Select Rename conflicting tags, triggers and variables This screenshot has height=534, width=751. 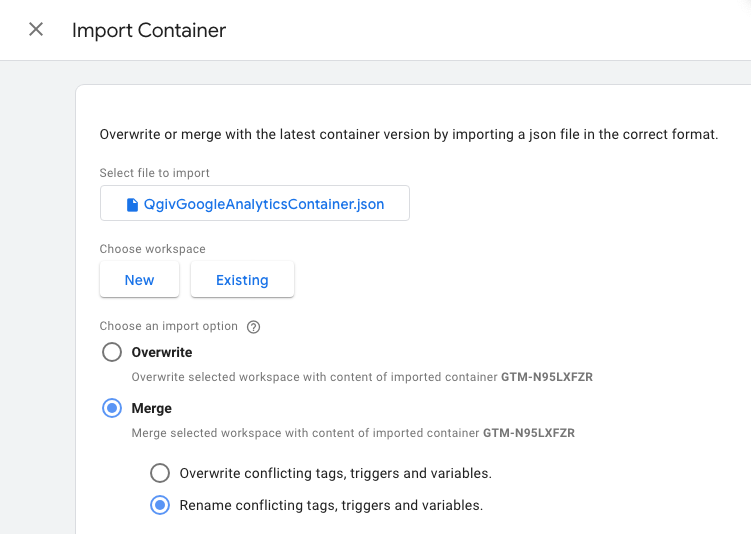pyautogui.click(x=160, y=505)
